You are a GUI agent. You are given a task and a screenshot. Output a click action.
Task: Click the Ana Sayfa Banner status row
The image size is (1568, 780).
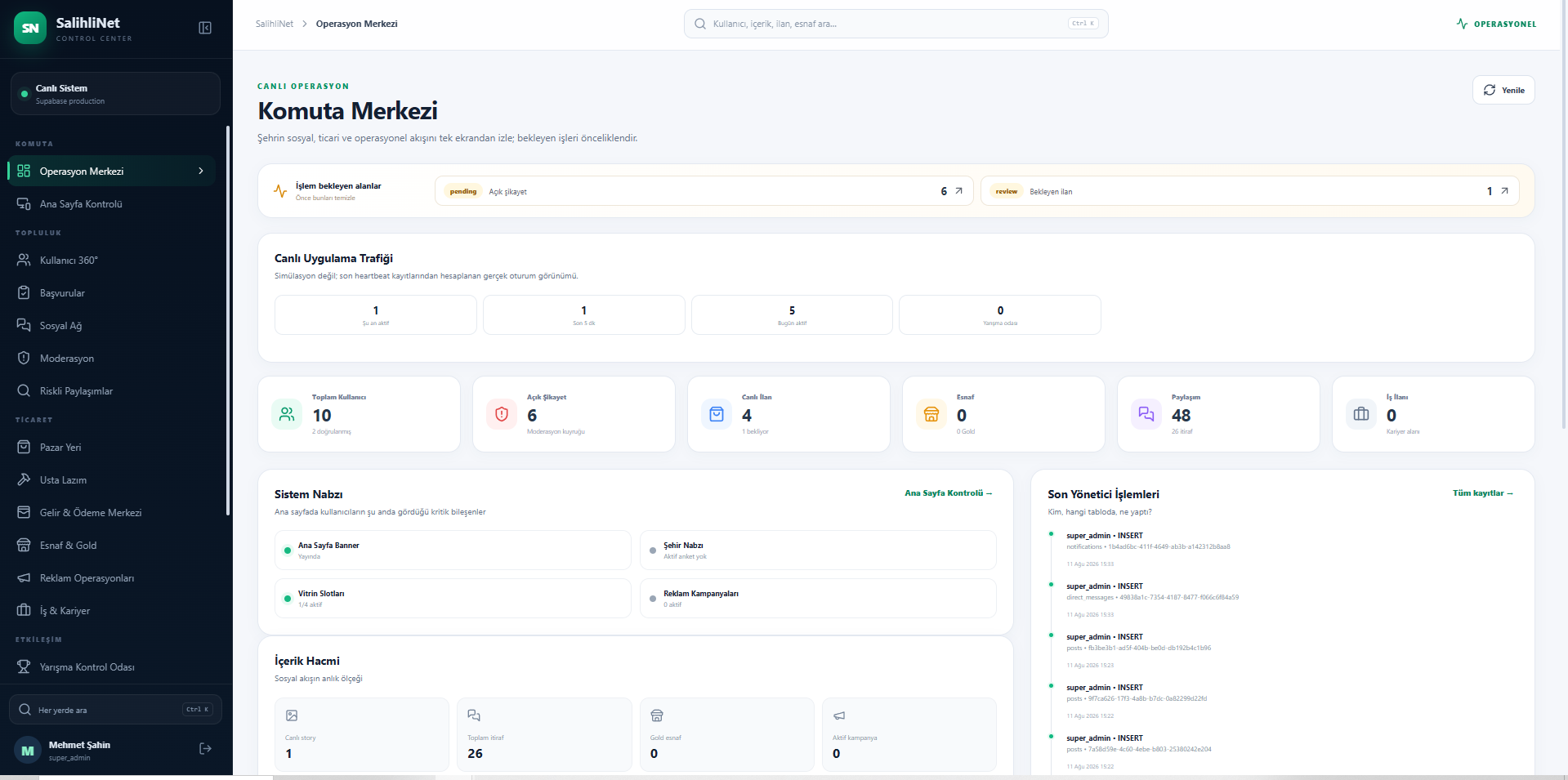pos(453,550)
